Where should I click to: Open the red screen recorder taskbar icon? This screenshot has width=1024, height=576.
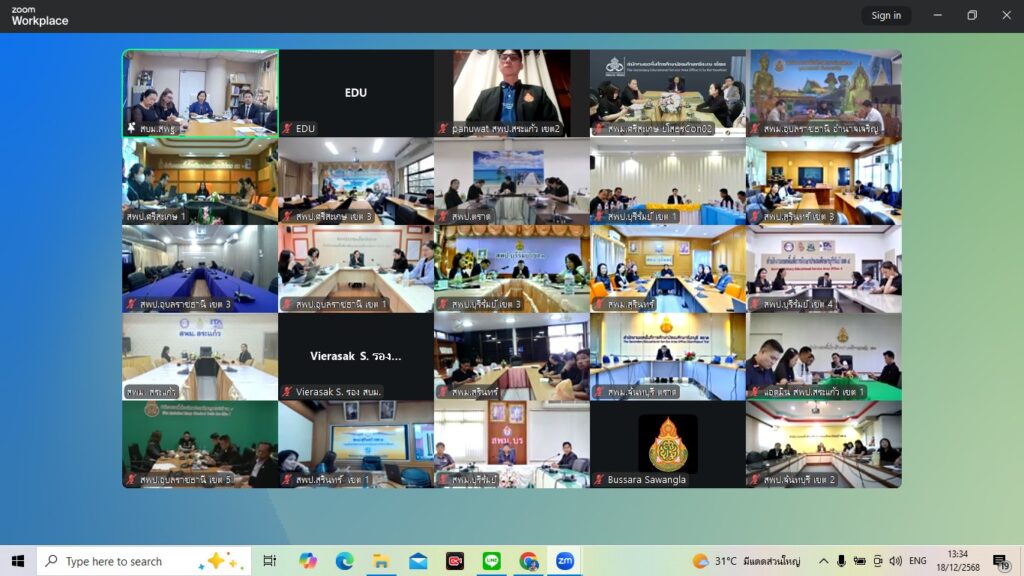[455, 561]
